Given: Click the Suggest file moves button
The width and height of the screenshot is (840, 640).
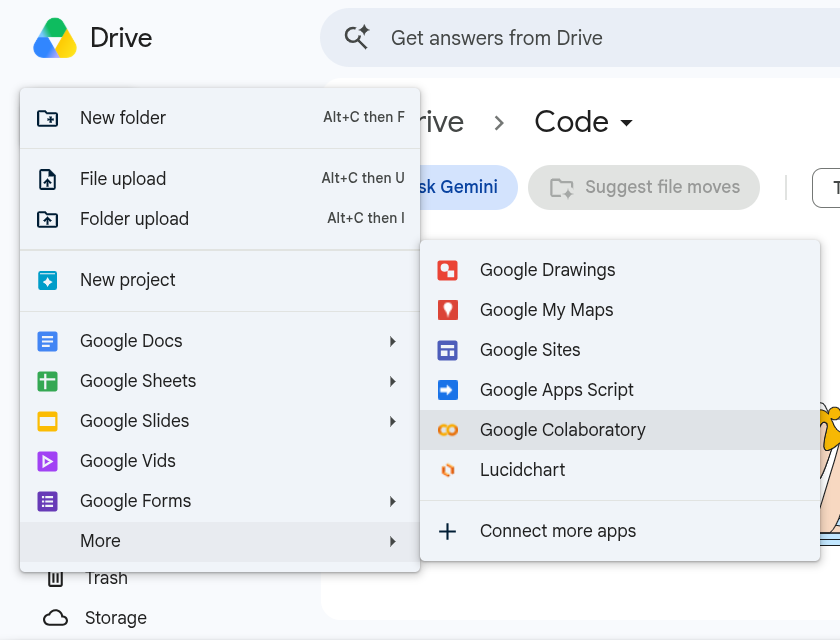Looking at the screenshot, I should click(x=644, y=187).
